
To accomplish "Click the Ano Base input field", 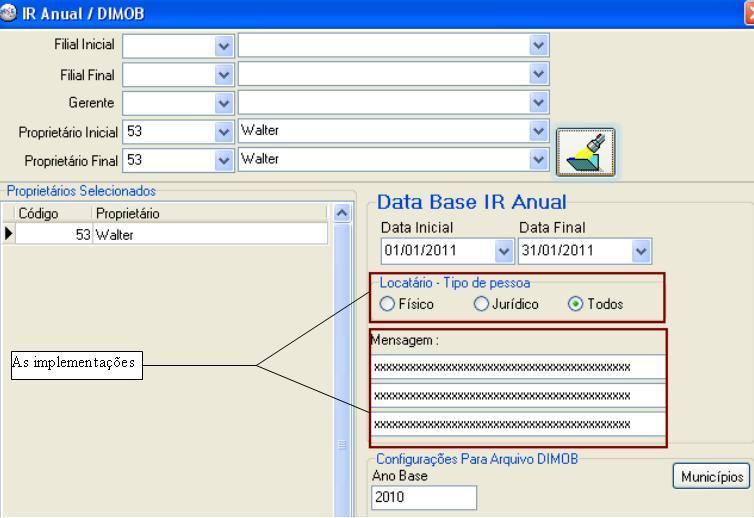I will coord(424,497).
